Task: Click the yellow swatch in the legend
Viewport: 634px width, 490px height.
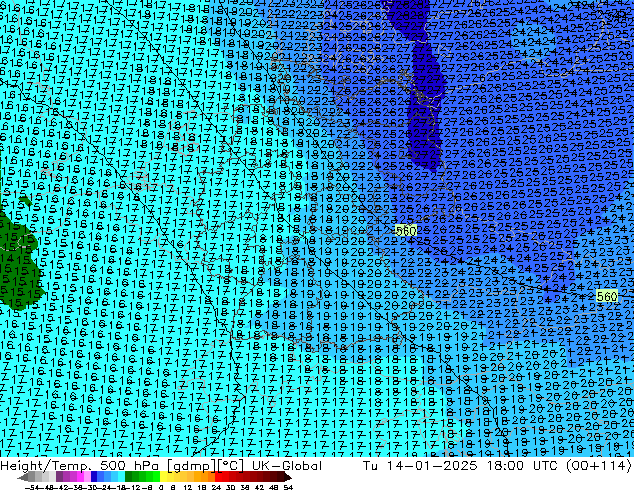Action: click(163, 477)
